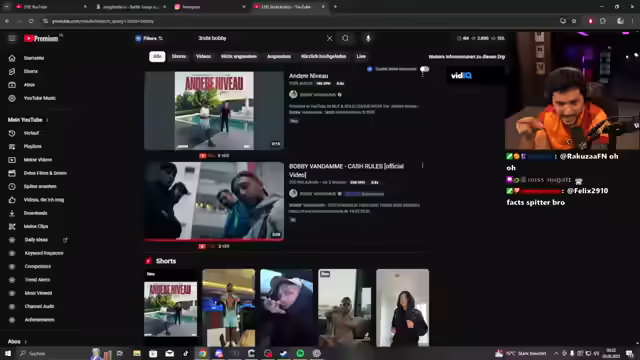
Task: Open the Windows Start menu
Action: coord(8,353)
